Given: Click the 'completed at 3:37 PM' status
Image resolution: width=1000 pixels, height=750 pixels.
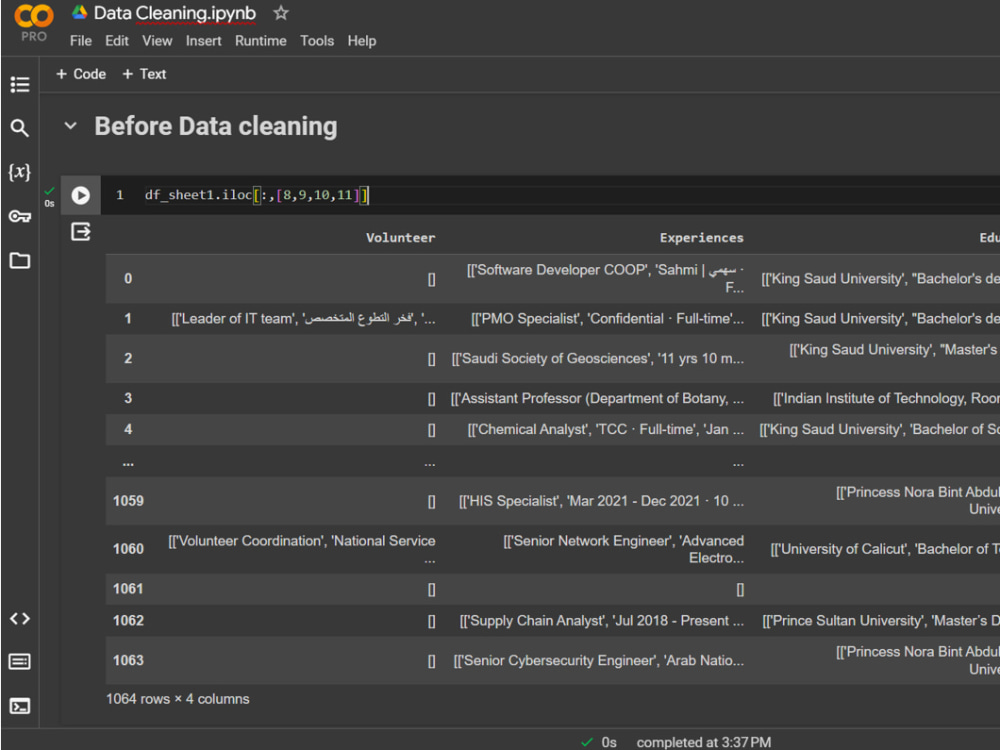Looking at the screenshot, I should [x=703, y=742].
